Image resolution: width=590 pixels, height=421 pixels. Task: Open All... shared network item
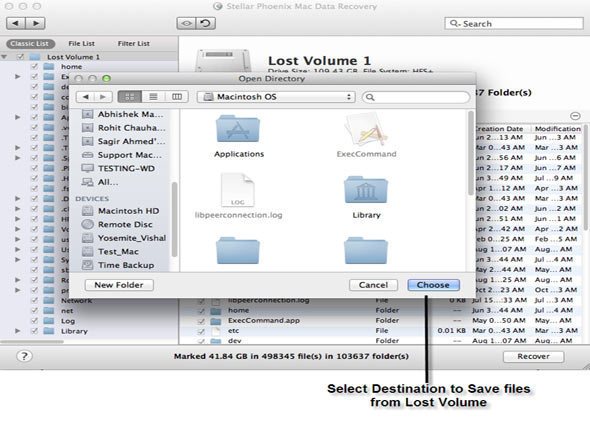pyautogui.click(x=100, y=182)
